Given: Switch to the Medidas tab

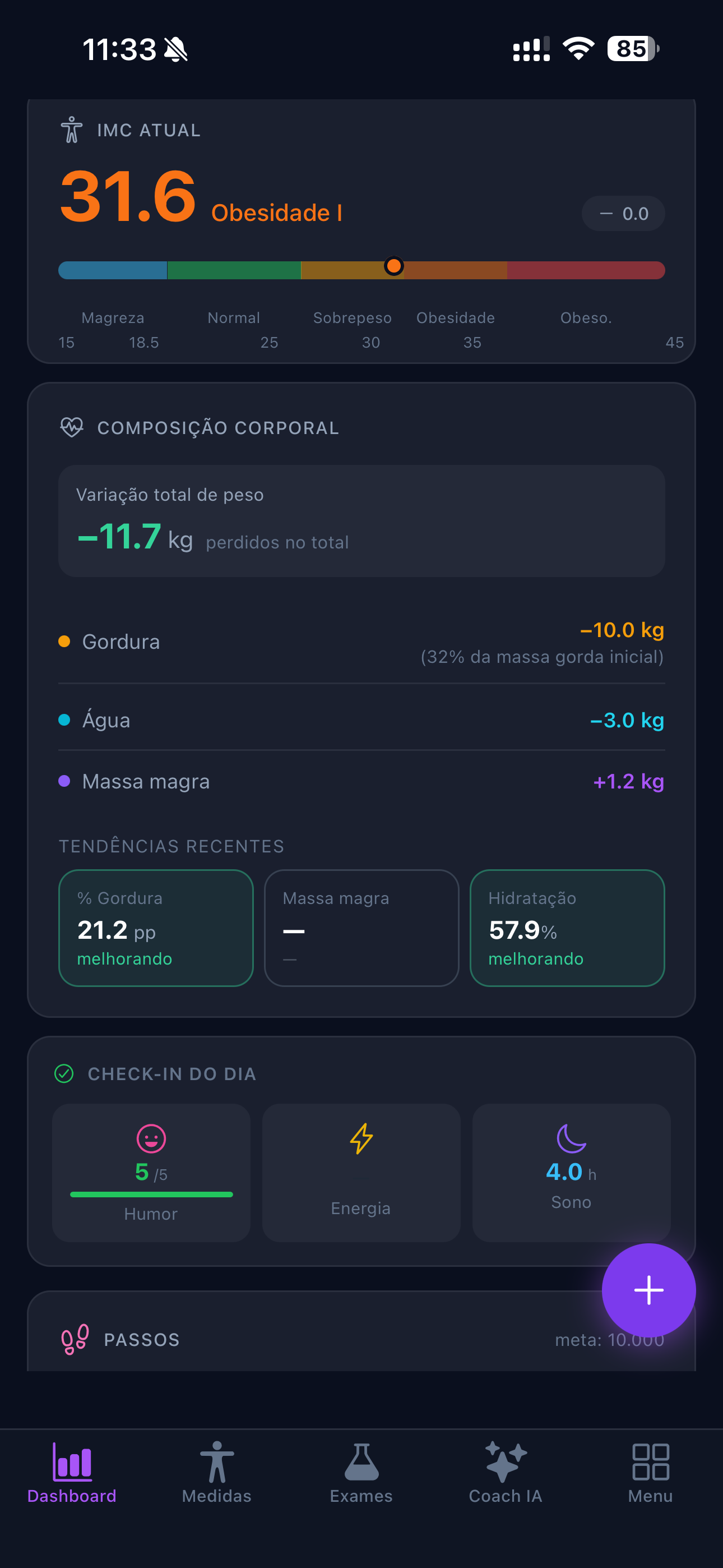Looking at the screenshot, I should [x=217, y=1473].
